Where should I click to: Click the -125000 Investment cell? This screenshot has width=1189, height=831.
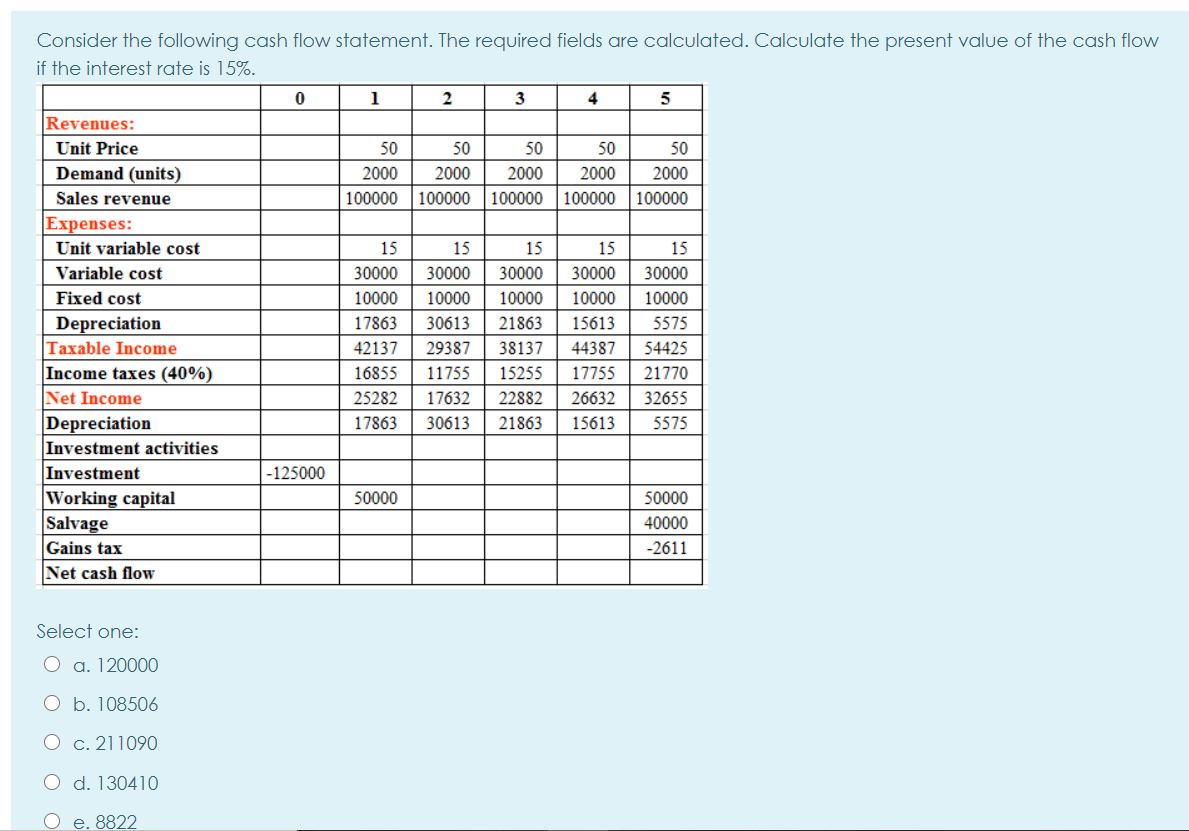point(298,473)
